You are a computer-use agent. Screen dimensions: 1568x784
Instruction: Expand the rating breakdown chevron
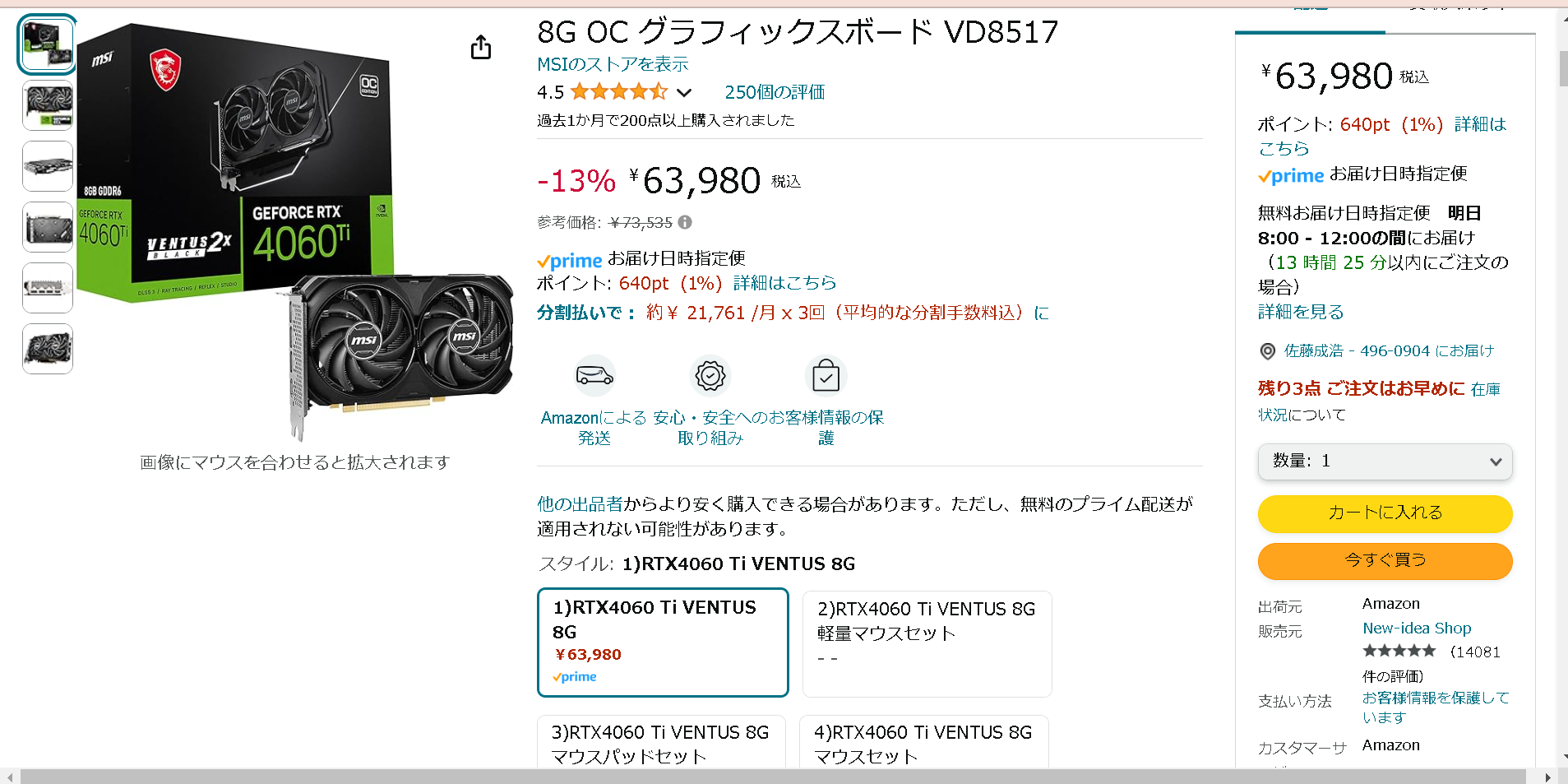click(x=684, y=93)
